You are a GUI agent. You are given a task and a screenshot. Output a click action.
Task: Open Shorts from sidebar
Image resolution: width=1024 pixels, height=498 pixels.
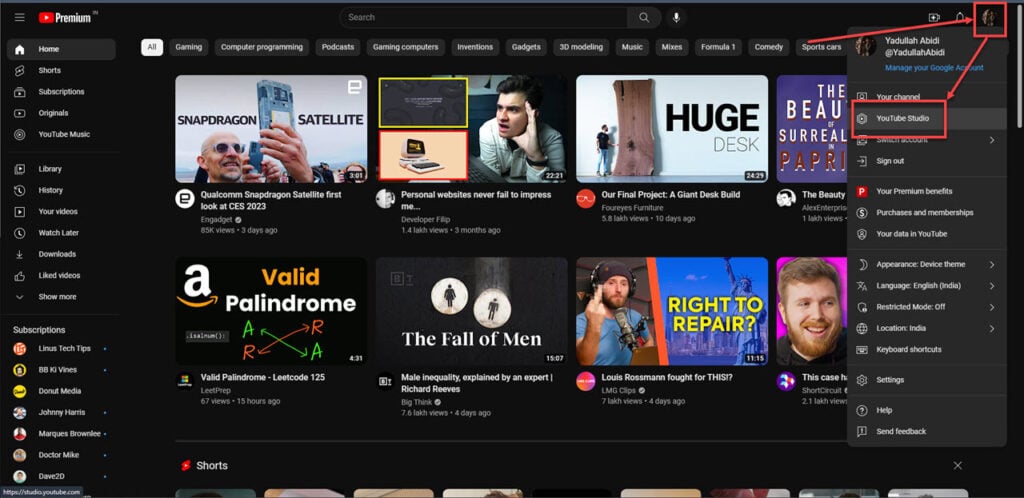click(61, 70)
